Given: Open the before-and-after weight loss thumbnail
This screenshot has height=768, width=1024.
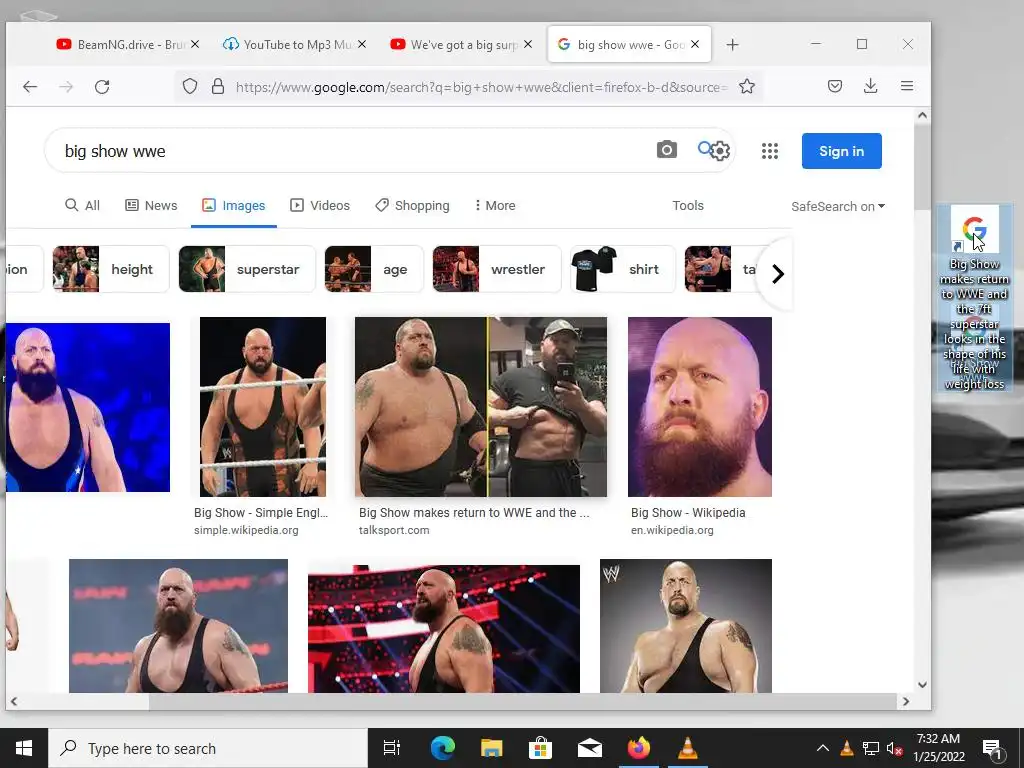Looking at the screenshot, I should click(481, 407).
